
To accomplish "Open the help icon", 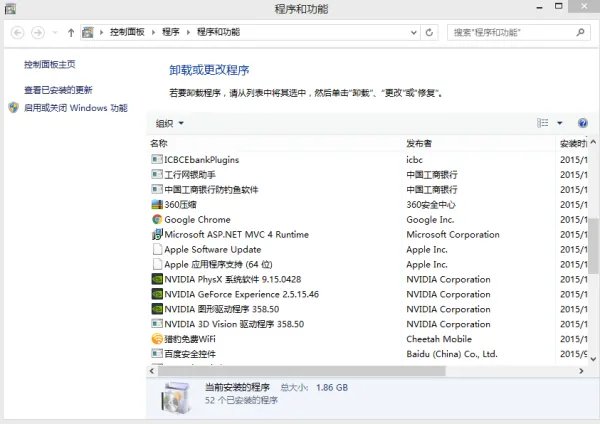I will pos(582,123).
